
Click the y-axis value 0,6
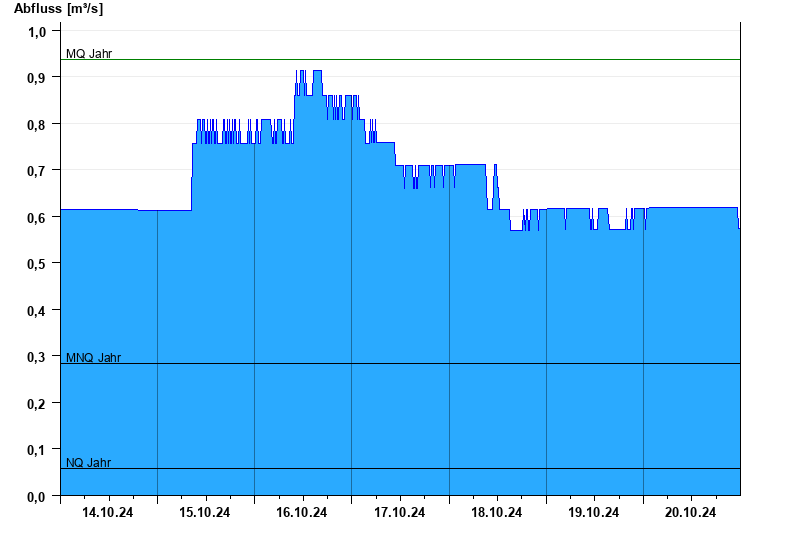click(x=37, y=218)
